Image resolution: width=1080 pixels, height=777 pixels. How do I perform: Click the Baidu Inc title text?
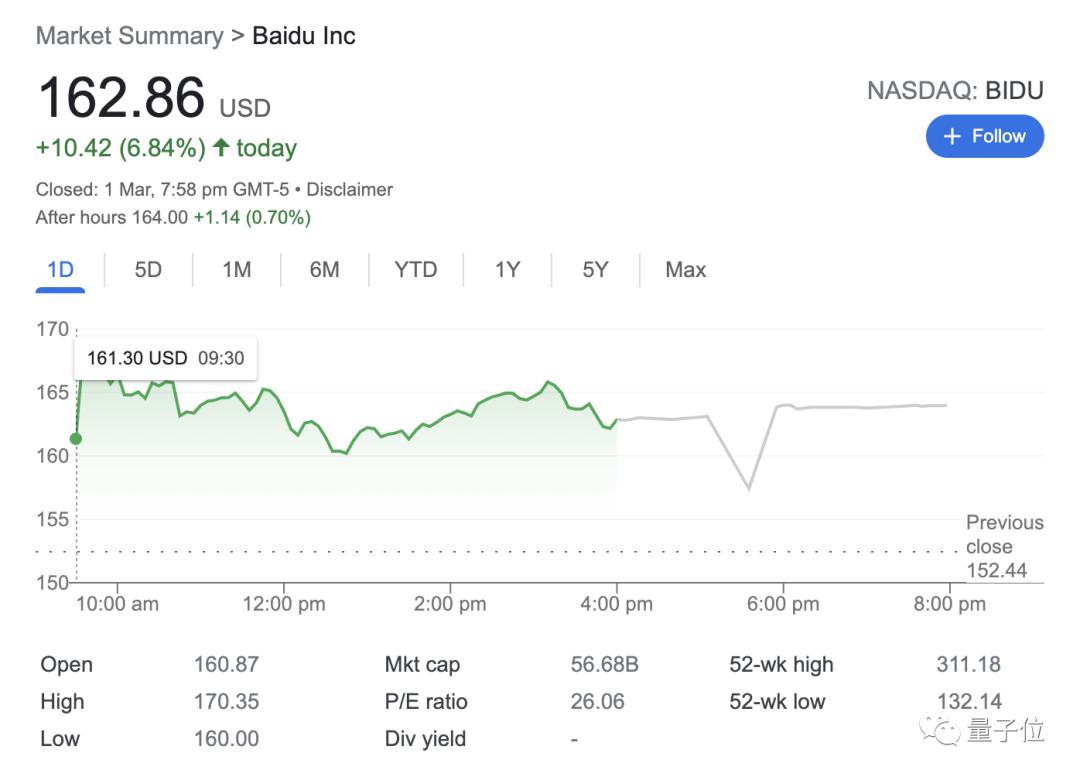coord(304,36)
